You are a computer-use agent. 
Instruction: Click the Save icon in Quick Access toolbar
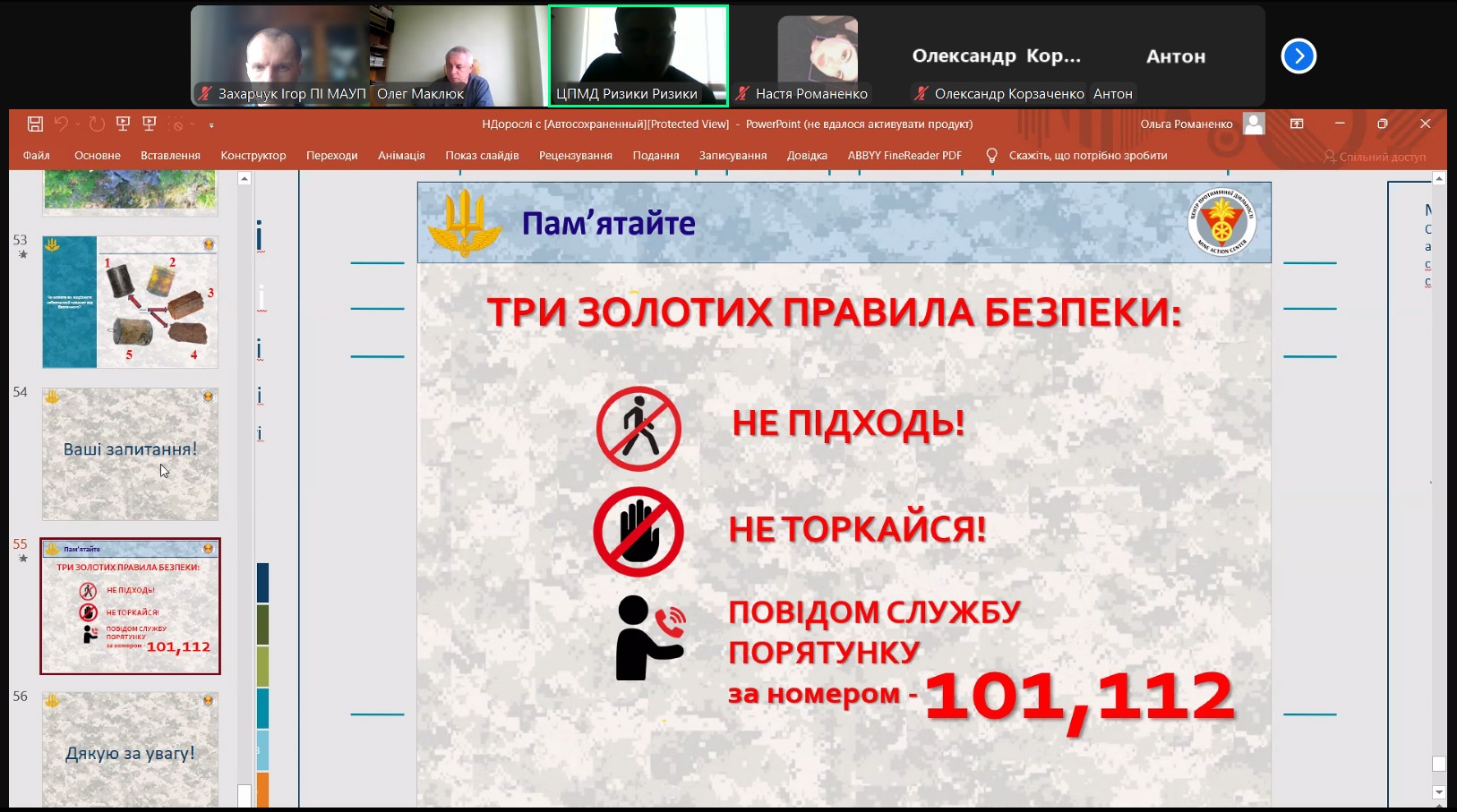pyautogui.click(x=35, y=124)
